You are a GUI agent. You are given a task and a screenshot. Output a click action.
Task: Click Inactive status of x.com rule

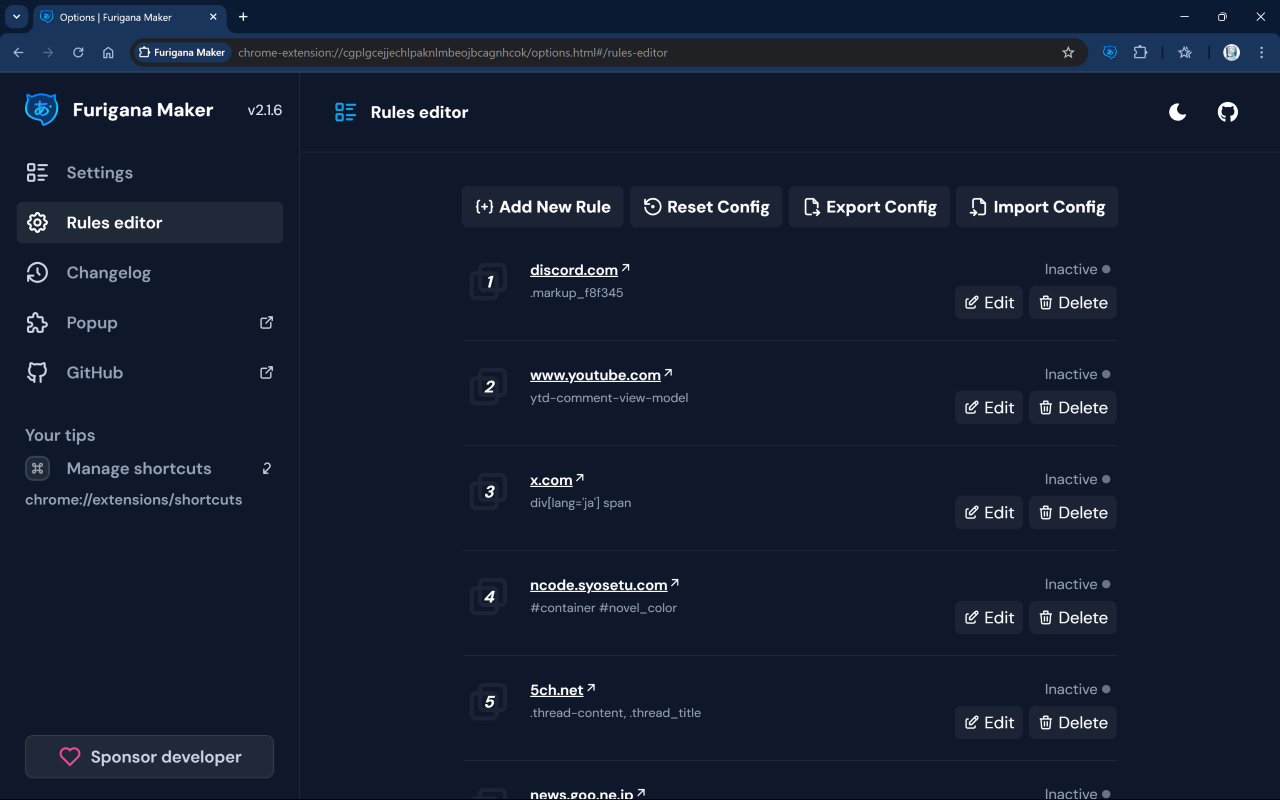pyautogui.click(x=1078, y=479)
